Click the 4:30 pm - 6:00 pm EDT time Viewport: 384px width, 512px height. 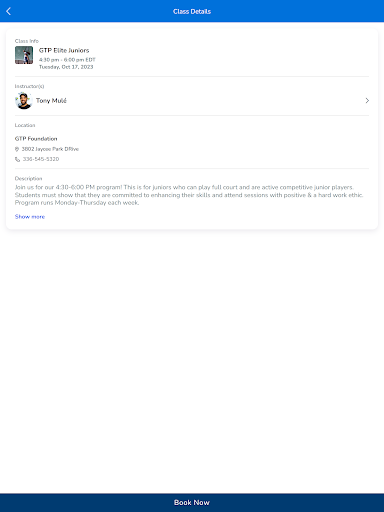click(x=67, y=60)
